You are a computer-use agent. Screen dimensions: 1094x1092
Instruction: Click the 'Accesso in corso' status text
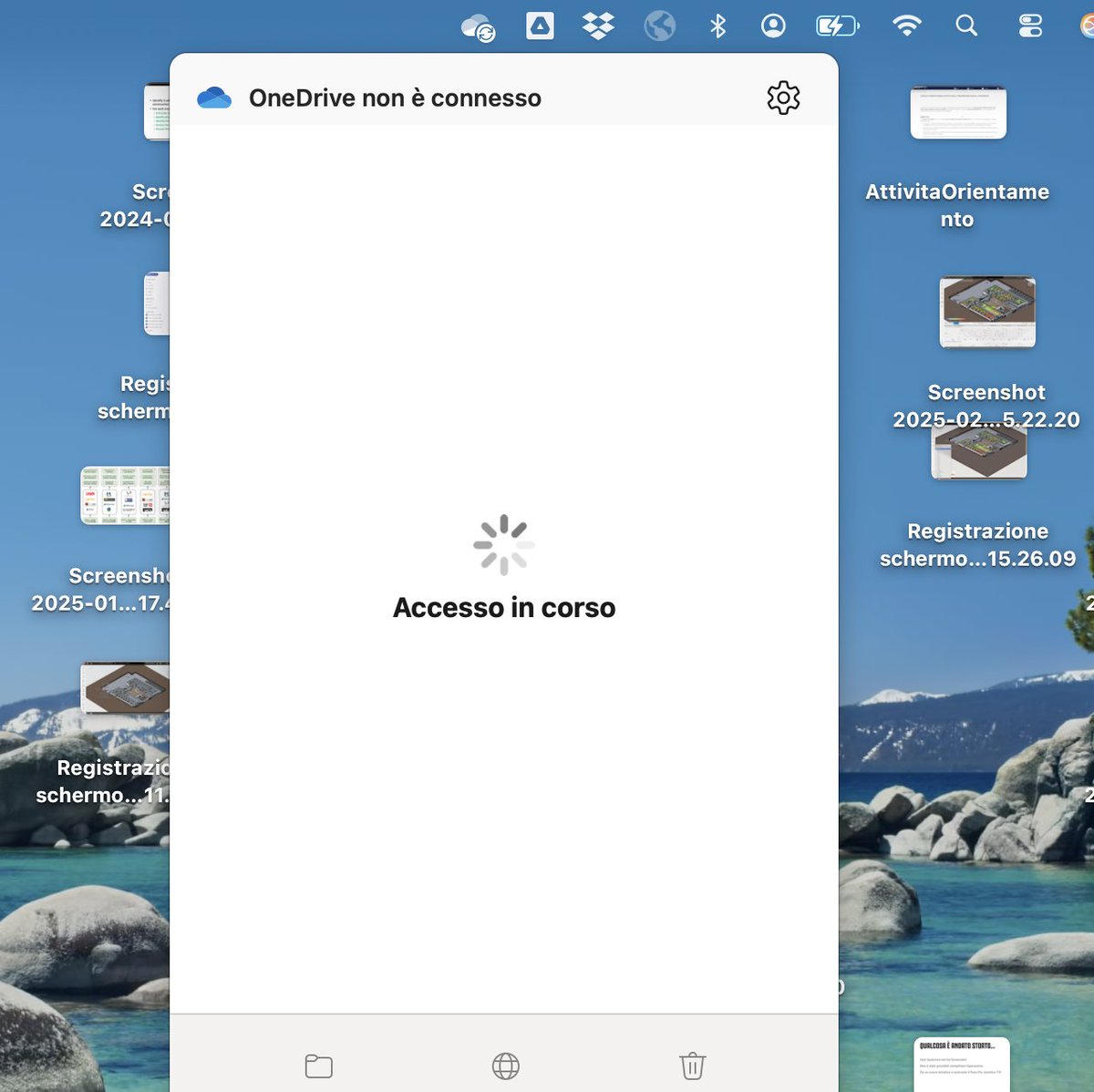(504, 607)
